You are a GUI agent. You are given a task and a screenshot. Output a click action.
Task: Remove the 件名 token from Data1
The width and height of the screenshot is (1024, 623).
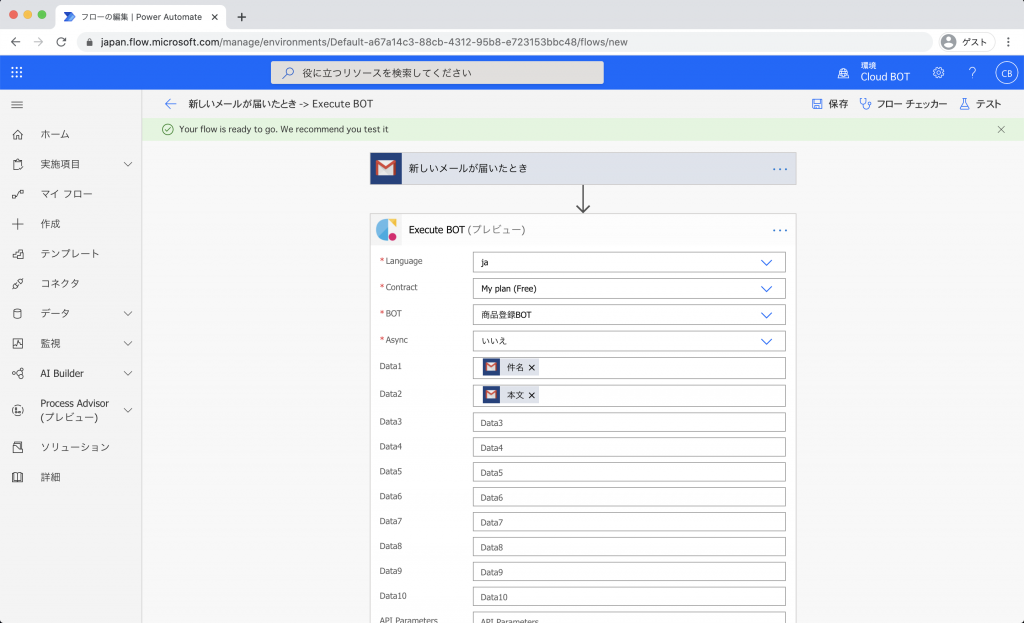click(x=532, y=368)
